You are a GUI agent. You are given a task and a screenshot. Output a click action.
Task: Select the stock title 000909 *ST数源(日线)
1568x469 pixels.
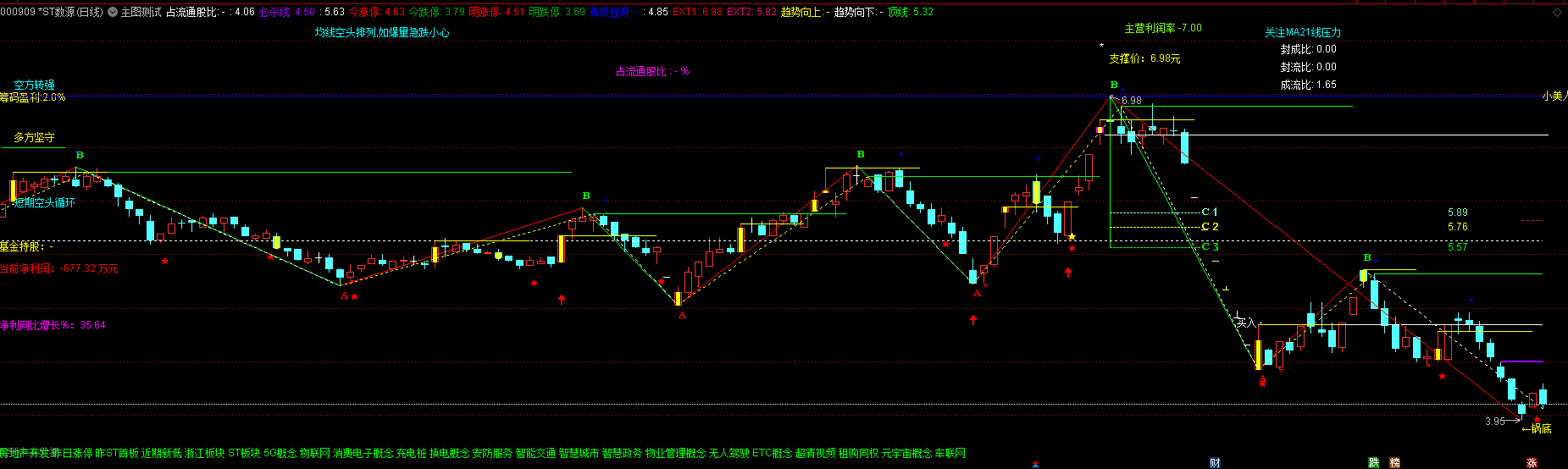click(52, 12)
